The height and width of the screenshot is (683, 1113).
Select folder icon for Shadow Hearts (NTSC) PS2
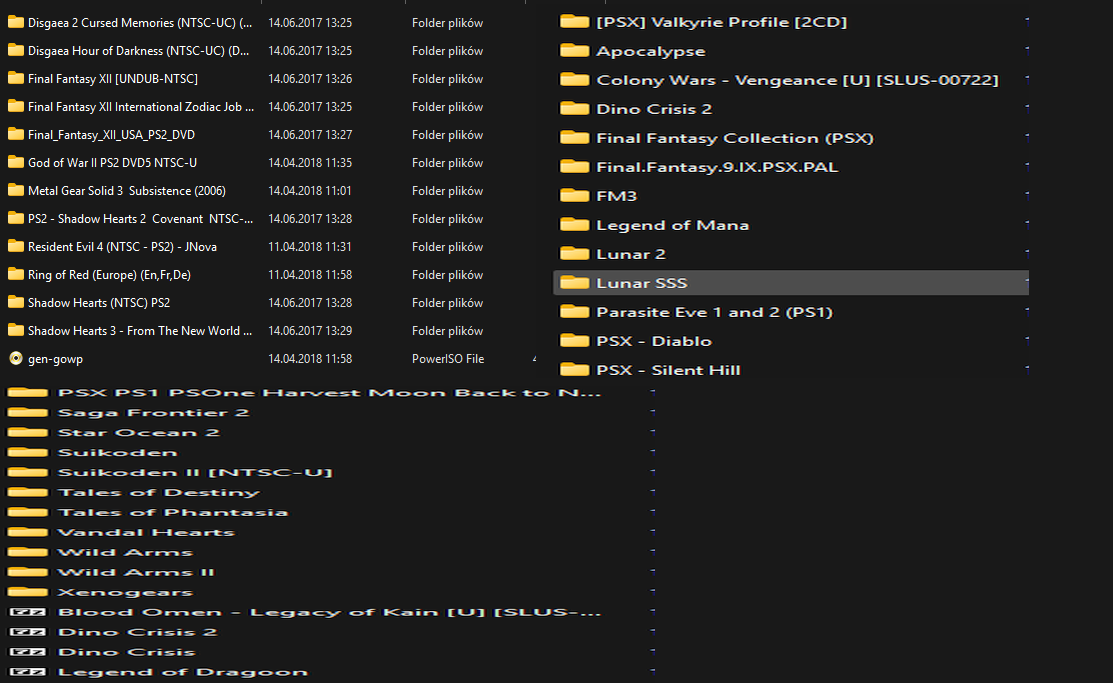(x=16, y=303)
